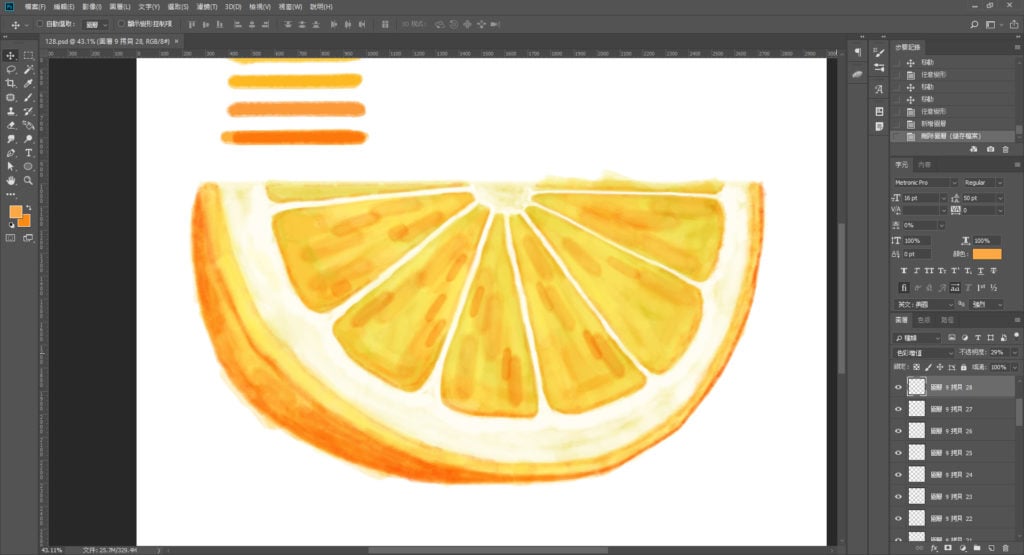Select the Crop tool
The width and height of the screenshot is (1024, 555).
pos(10,83)
